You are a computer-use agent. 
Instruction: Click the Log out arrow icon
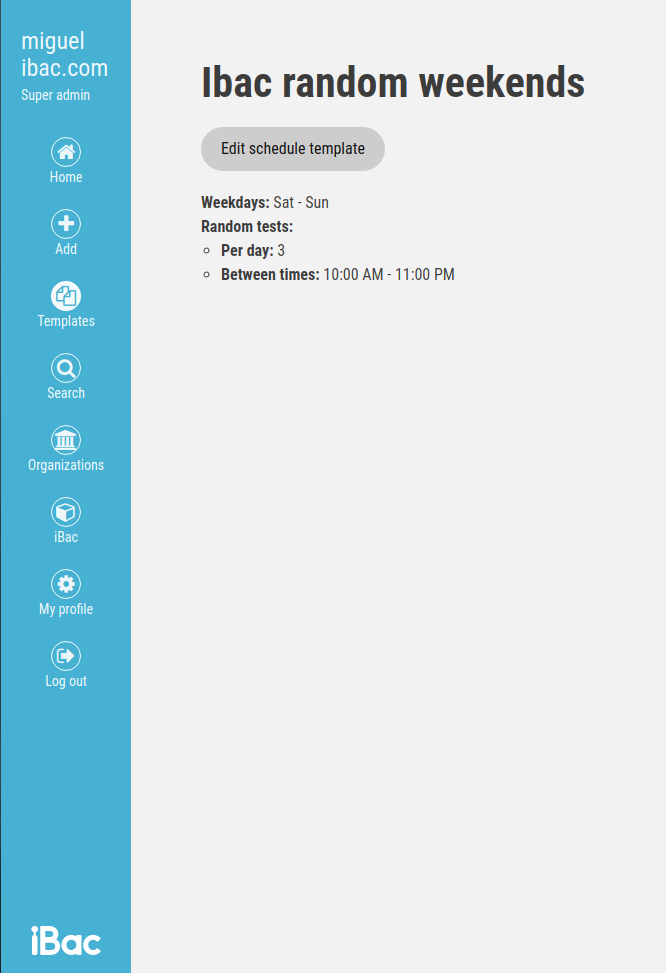[66, 656]
